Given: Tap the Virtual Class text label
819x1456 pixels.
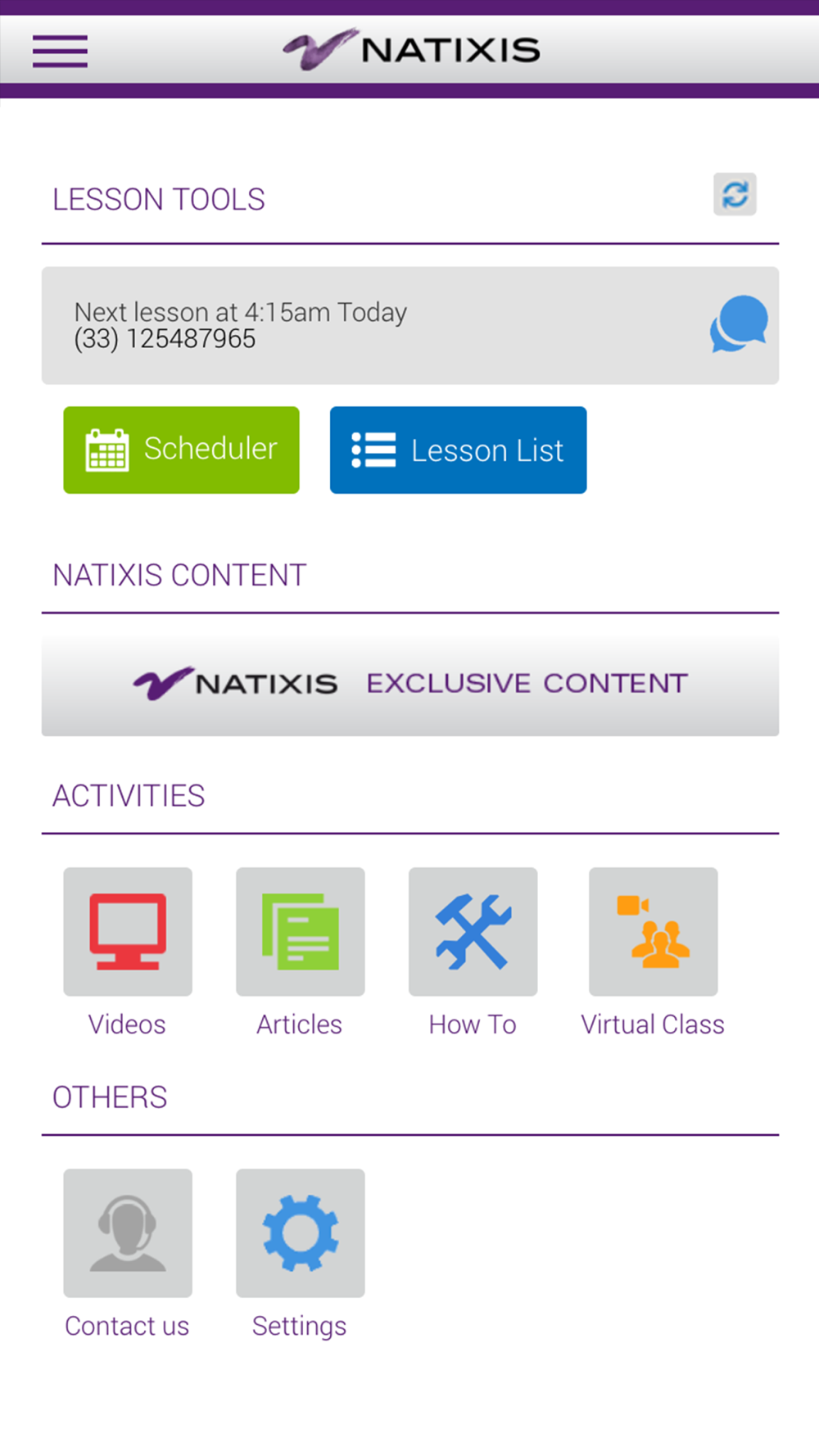Looking at the screenshot, I should [x=653, y=1024].
